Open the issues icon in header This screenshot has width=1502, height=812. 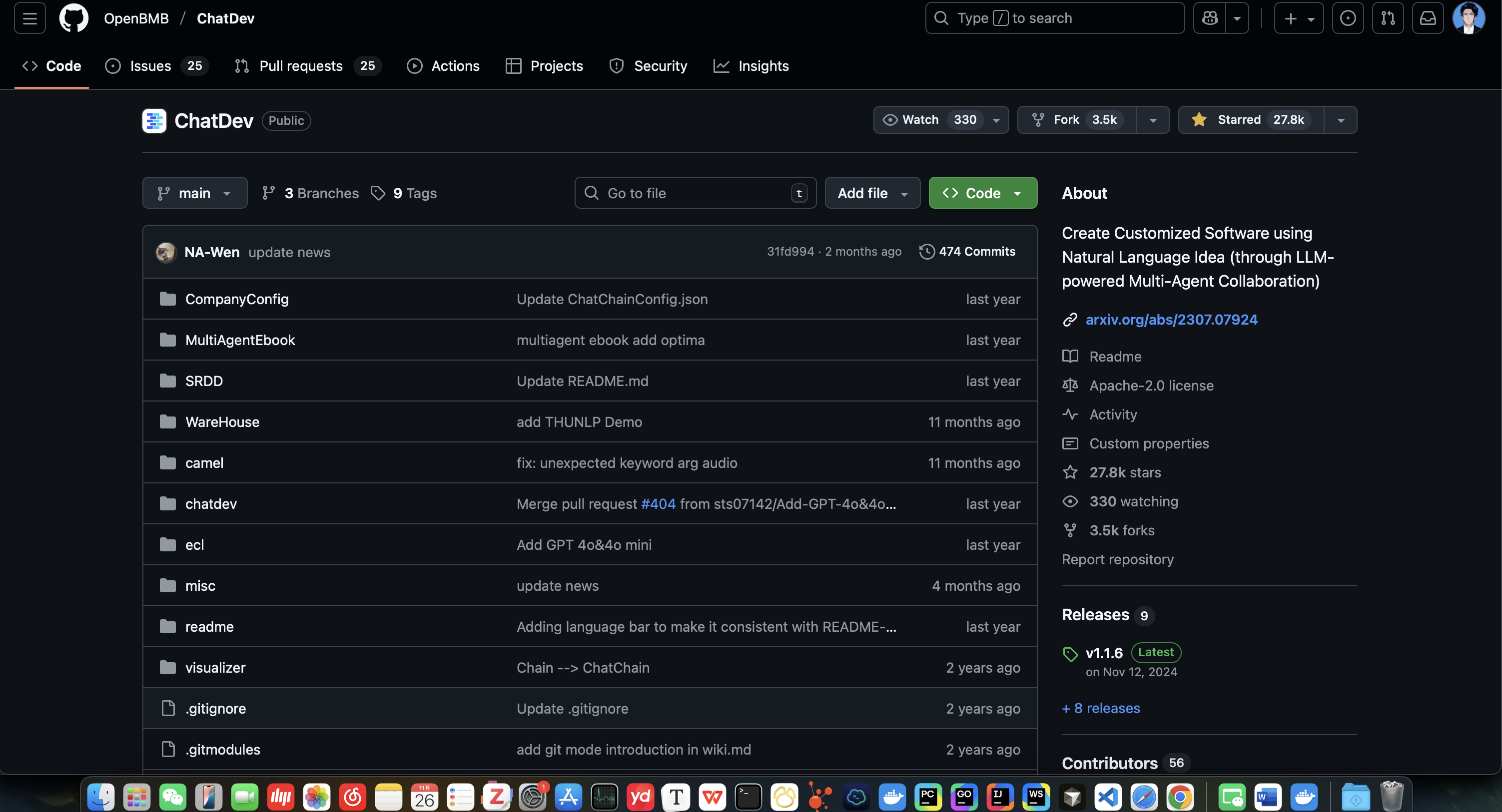(1348, 18)
